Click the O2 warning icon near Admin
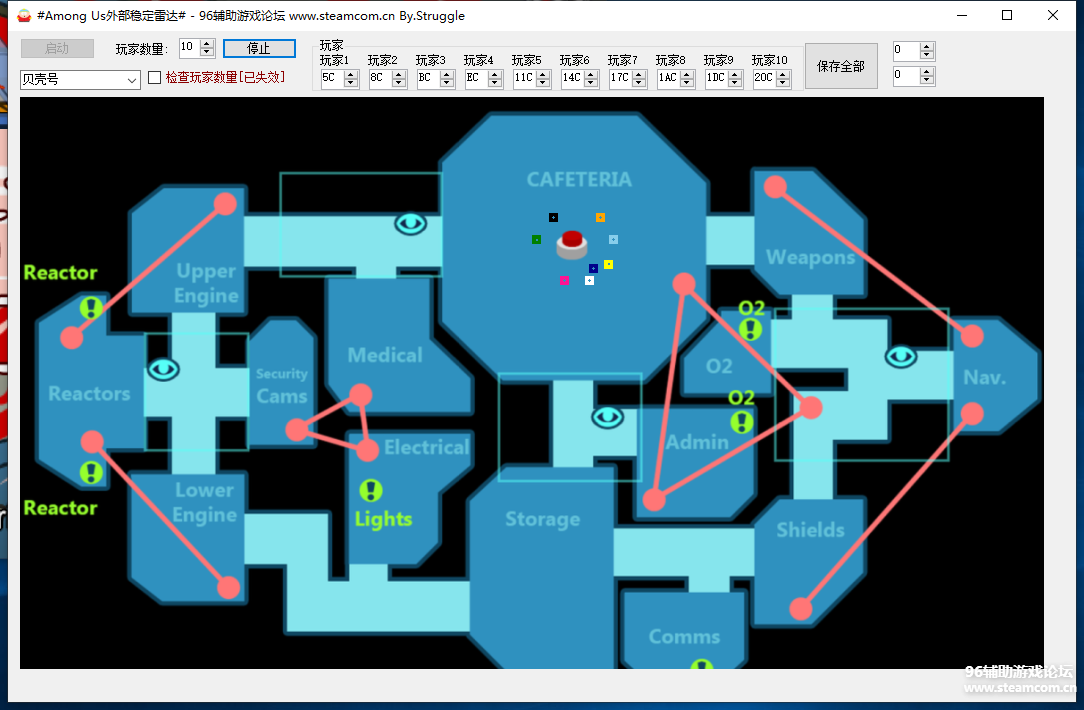The image size is (1084, 710). [x=741, y=421]
